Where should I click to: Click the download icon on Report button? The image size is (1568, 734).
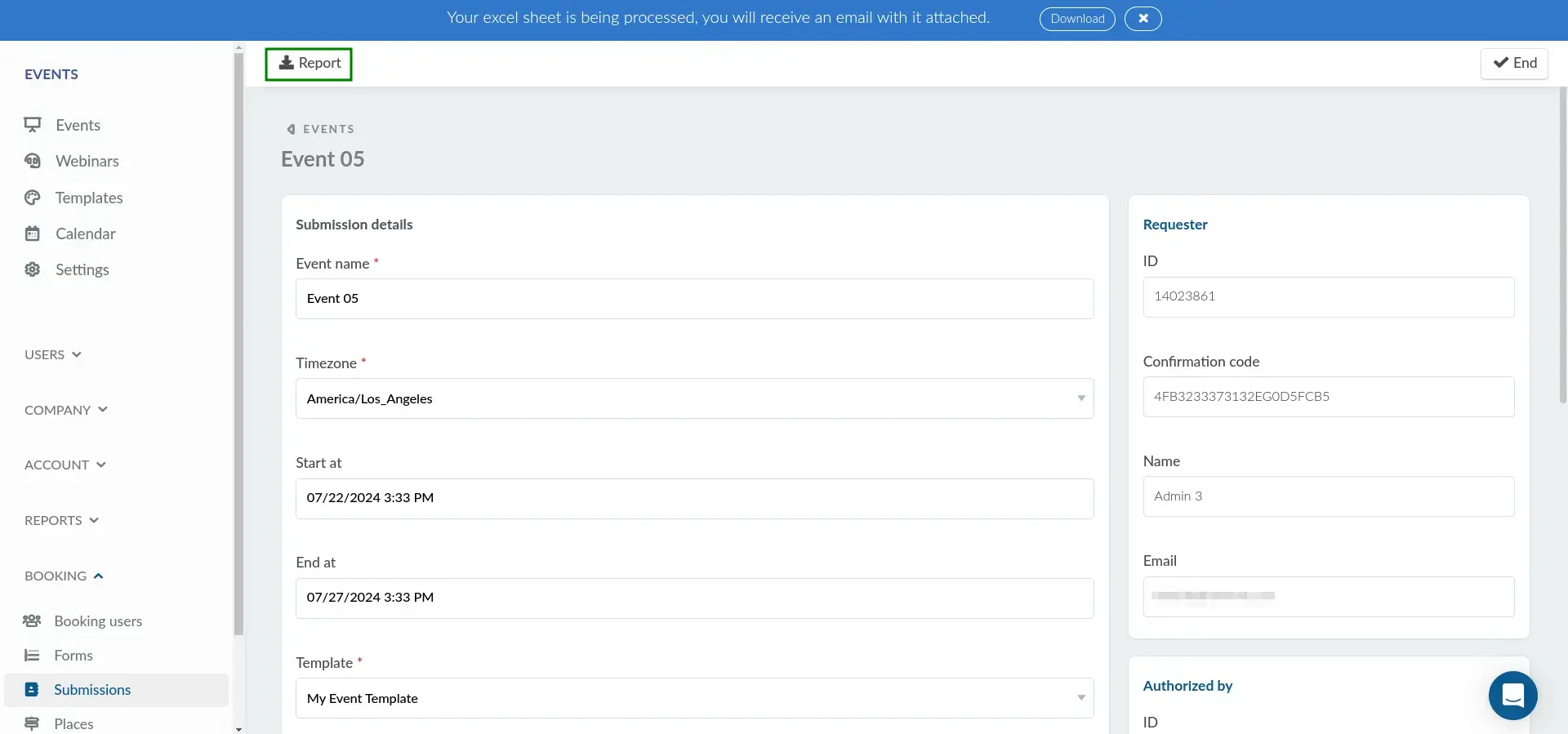pos(287,63)
